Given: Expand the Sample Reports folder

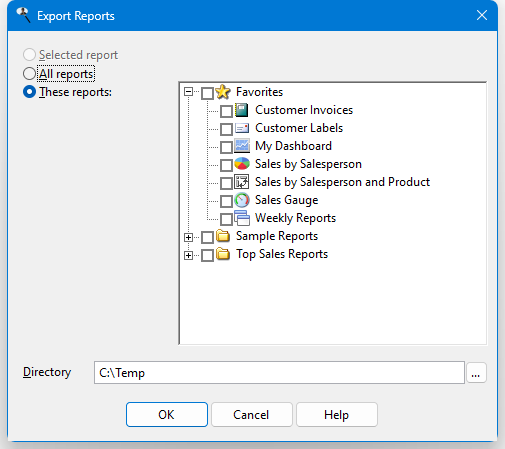Looking at the screenshot, I should [188, 237].
